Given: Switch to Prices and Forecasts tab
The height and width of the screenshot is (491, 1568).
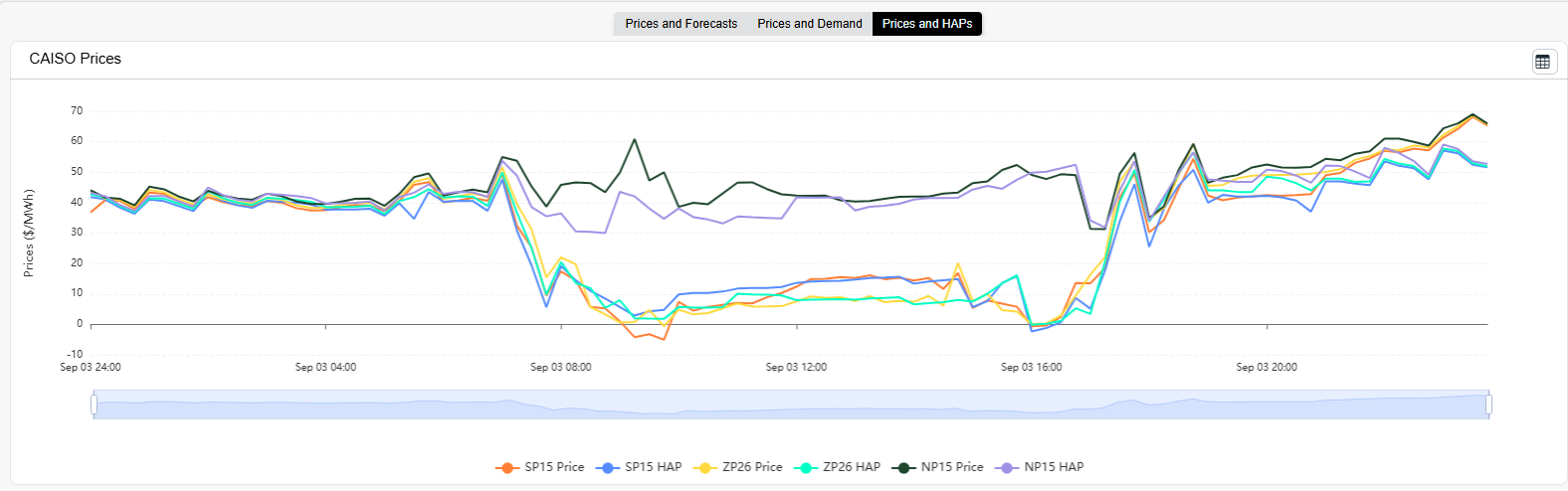Looking at the screenshot, I should [682, 24].
